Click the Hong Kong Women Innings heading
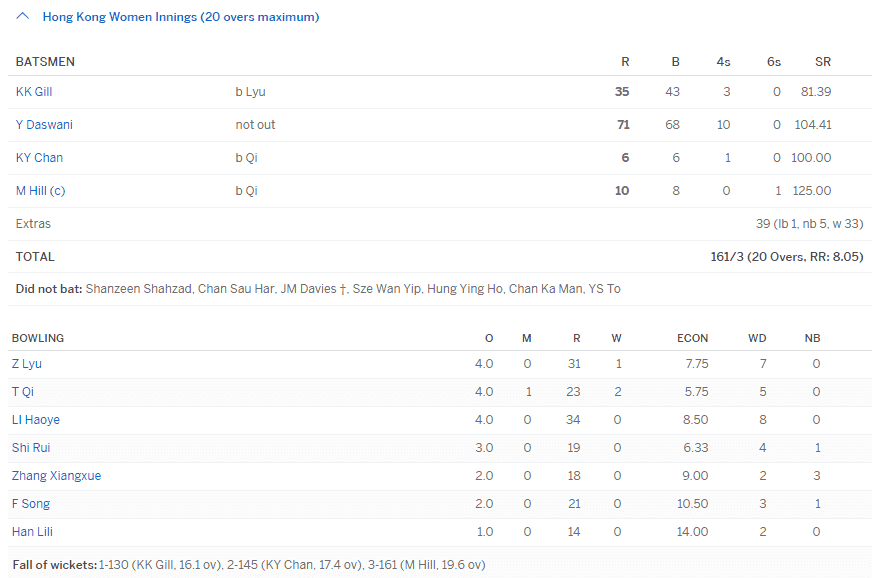Viewport: 880px width, 578px height. tap(181, 17)
